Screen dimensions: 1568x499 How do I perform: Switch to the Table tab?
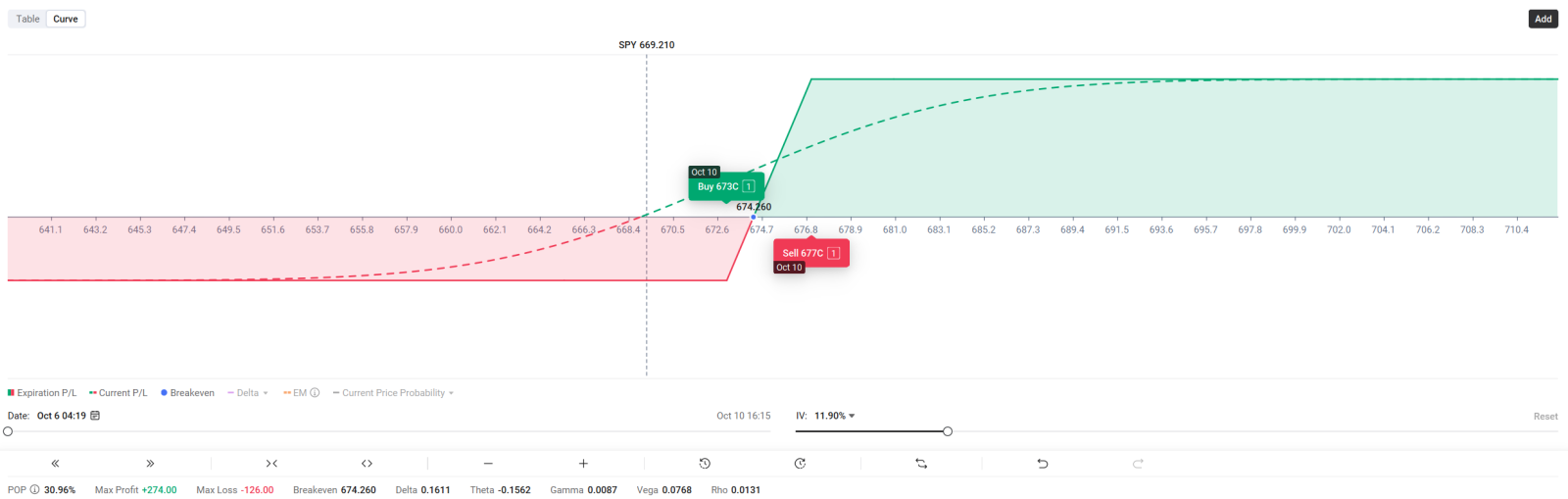27,19
